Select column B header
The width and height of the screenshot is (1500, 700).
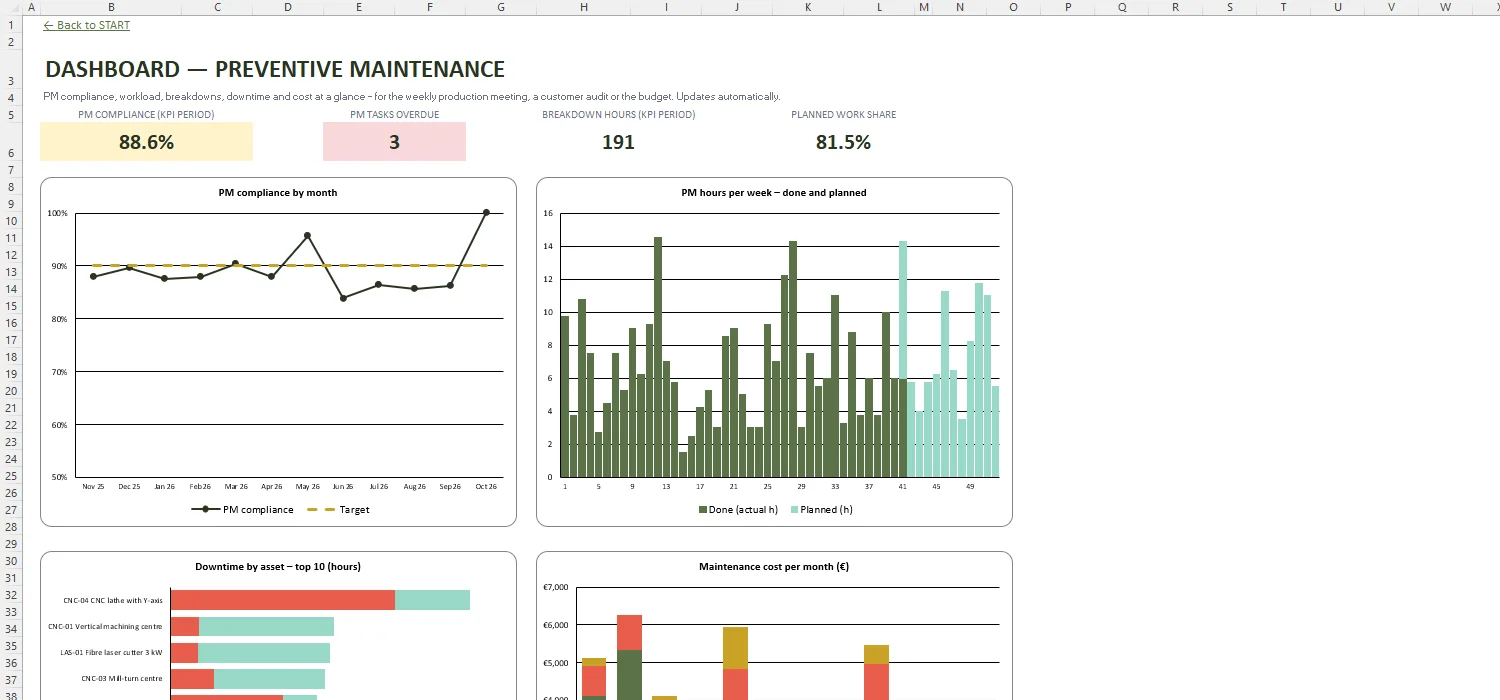click(111, 7)
